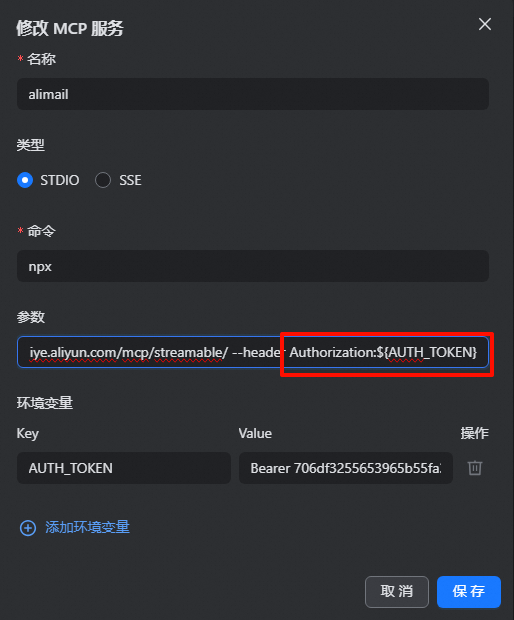The height and width of the screenshot is (620, 514).
Task: Click the 操作 column header
Action: 474,433
